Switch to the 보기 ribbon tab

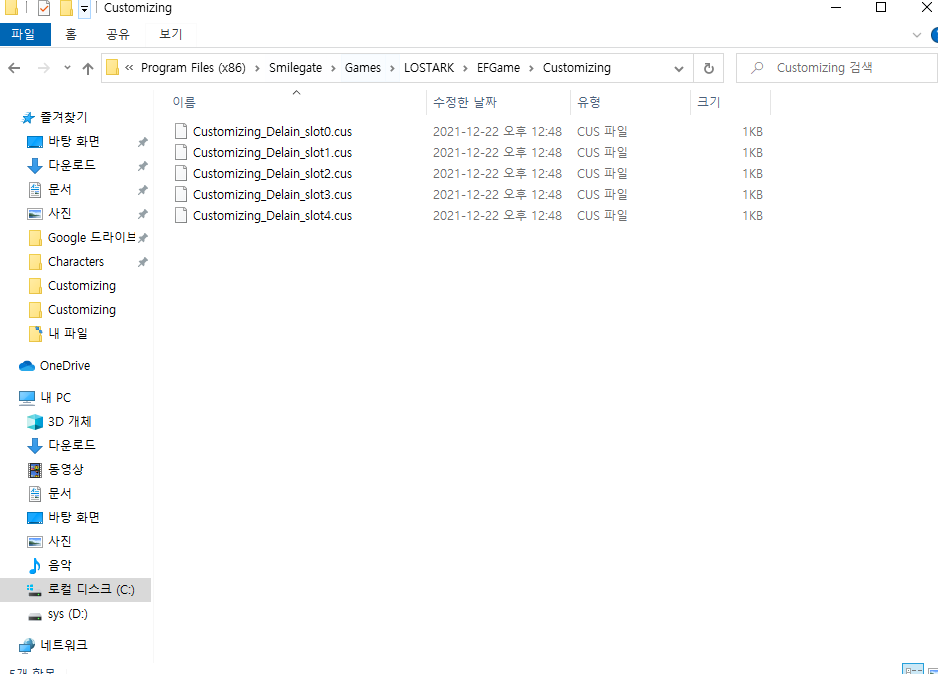[x=171, y=34]
